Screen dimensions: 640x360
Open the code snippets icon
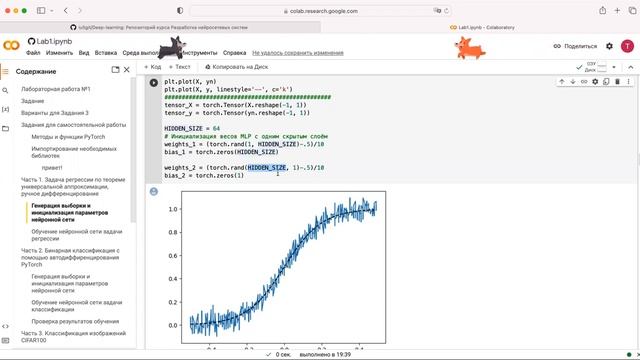[5, 326]
